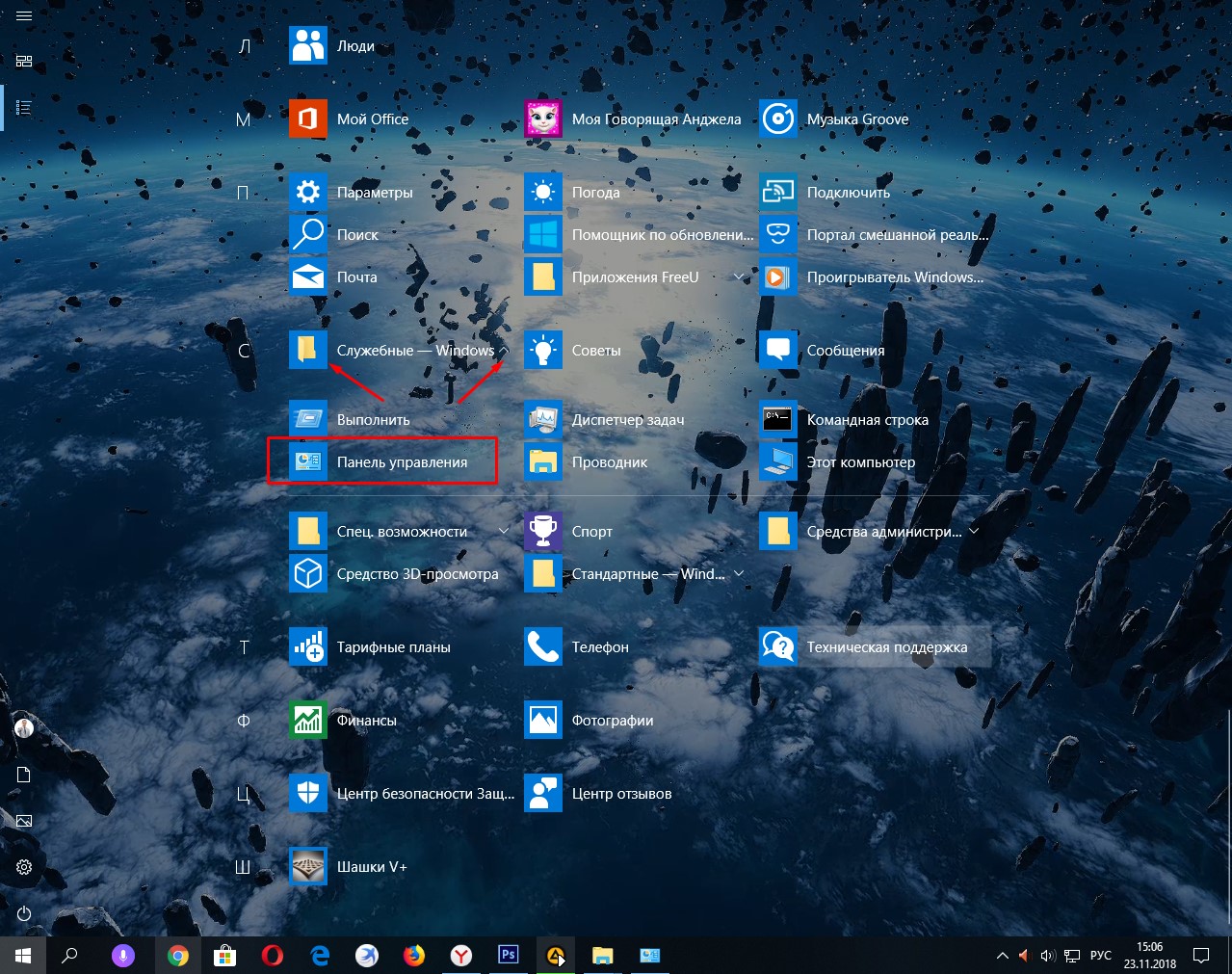Screen dimensions: 1232x974
Task: Open Техническая поддержка icon
Action: click(778, 646)
